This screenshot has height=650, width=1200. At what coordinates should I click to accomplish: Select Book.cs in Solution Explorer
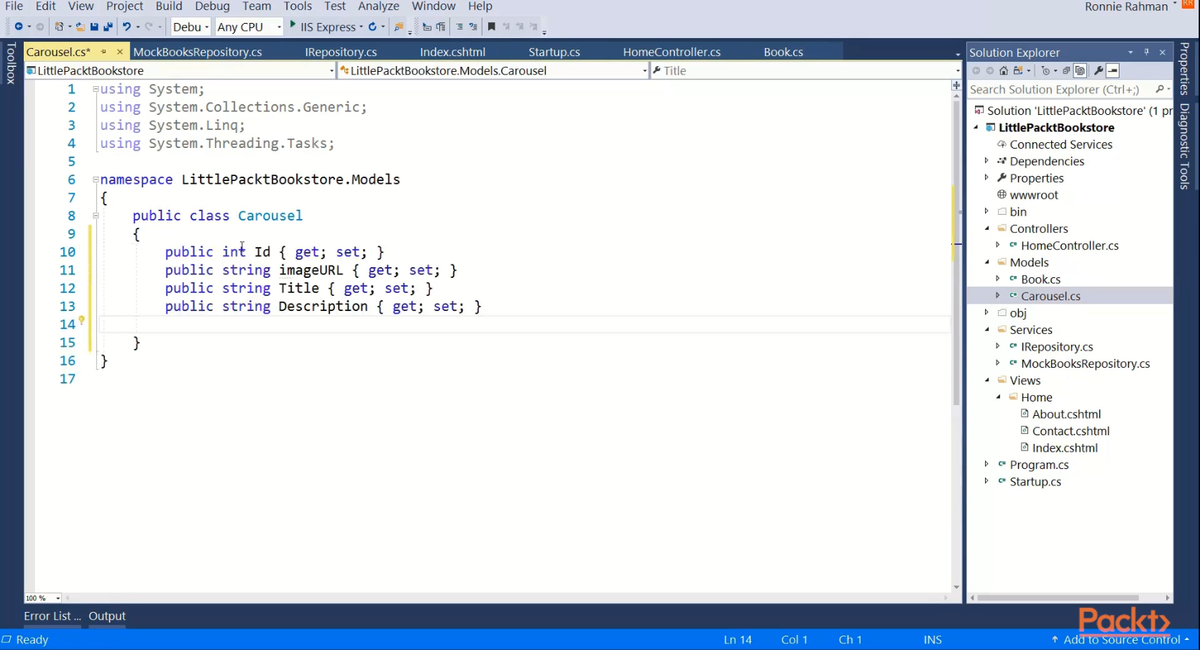(1040, 279)
